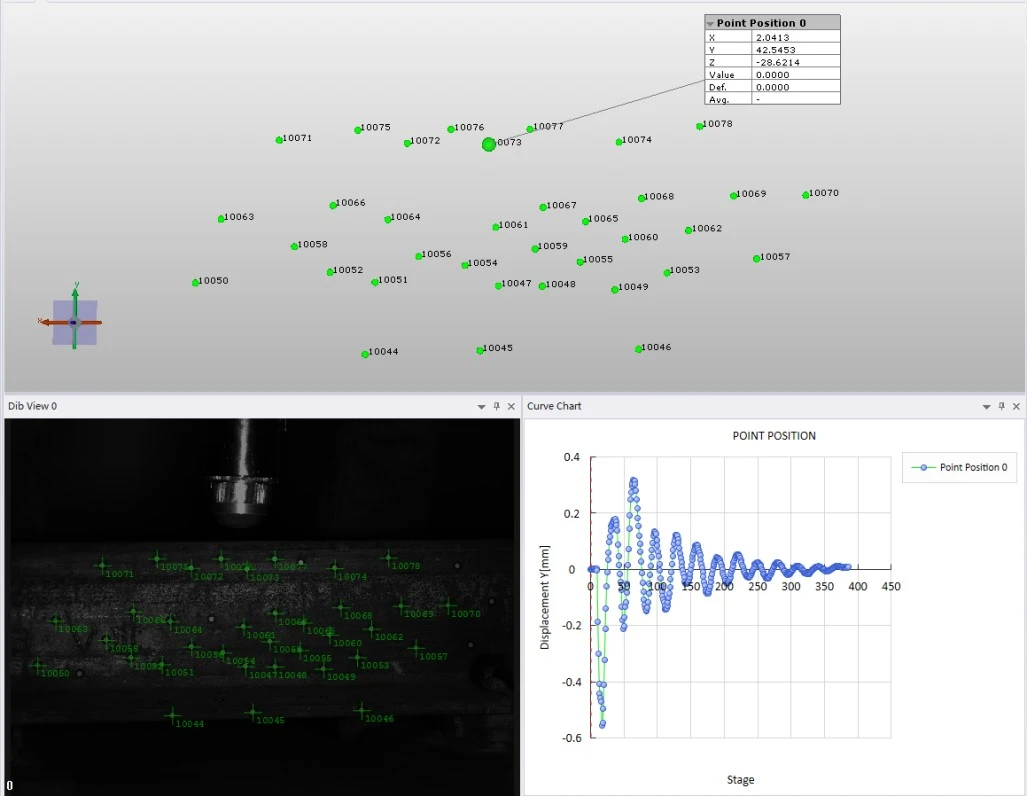
Task: Select point 10063 in the 3D view
Action: (x=221, y=218)
